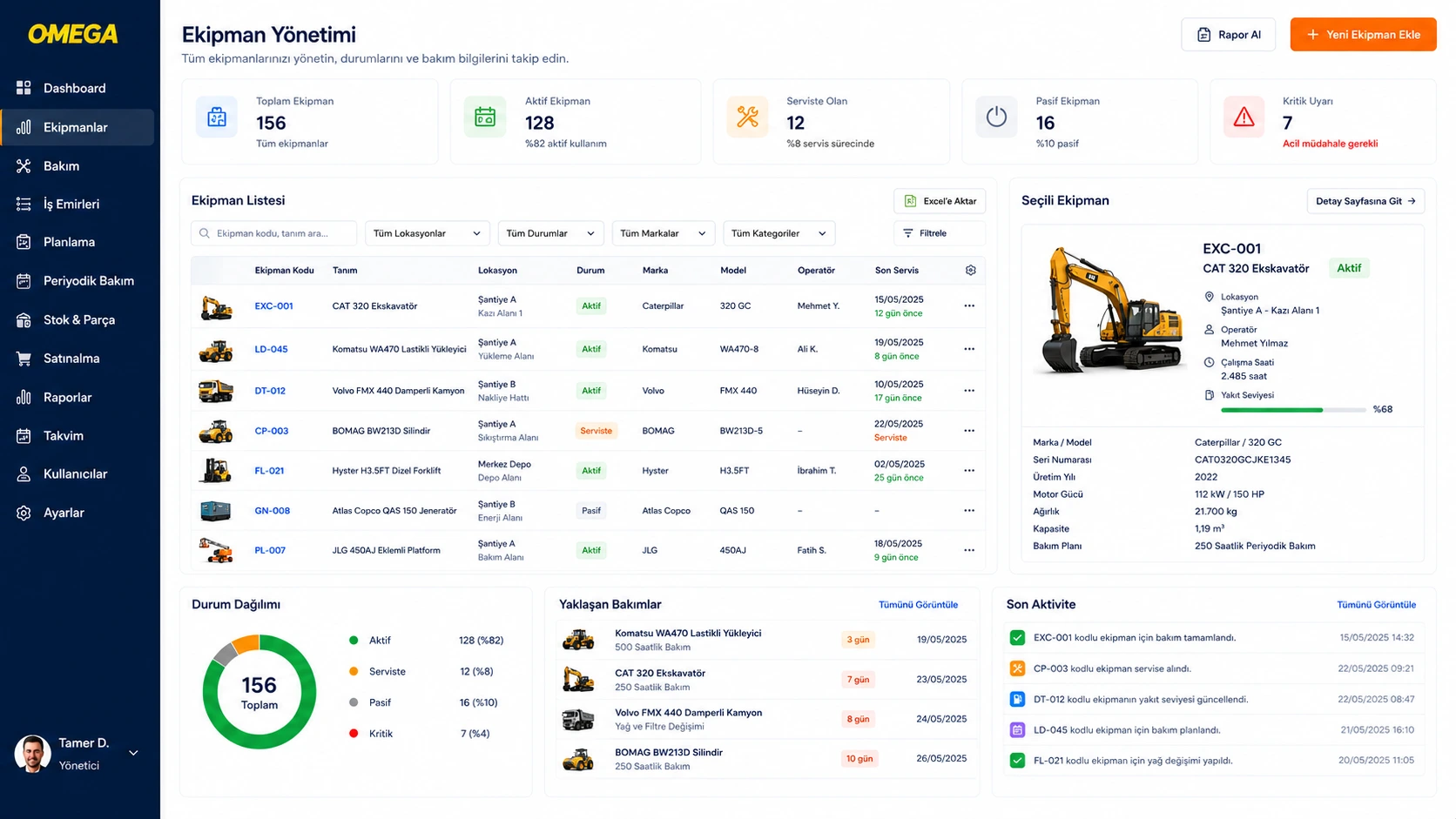The height and width of the screenshot is (819, 1456).
Task: Click the equipment code search field
Action: (274, 233)
